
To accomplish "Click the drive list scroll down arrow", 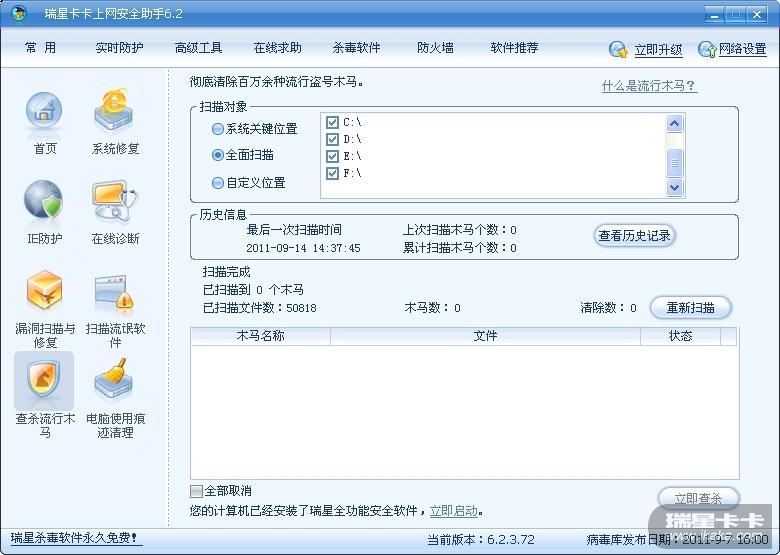I will [x=675, y=187].
